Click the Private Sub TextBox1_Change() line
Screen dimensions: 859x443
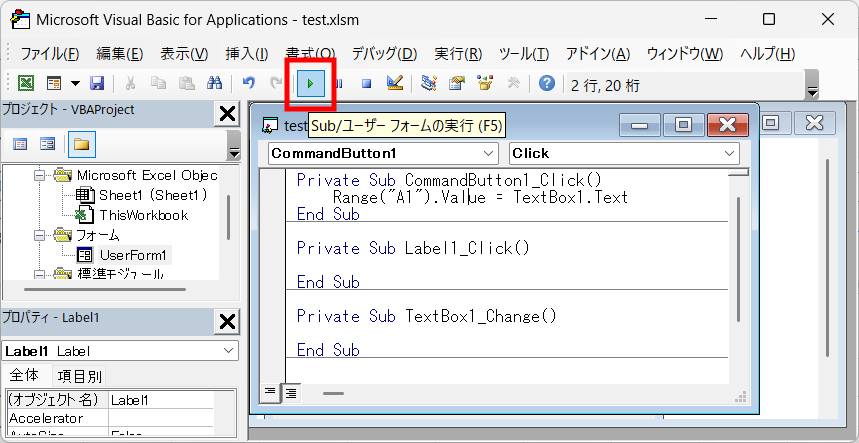[426, 316]
